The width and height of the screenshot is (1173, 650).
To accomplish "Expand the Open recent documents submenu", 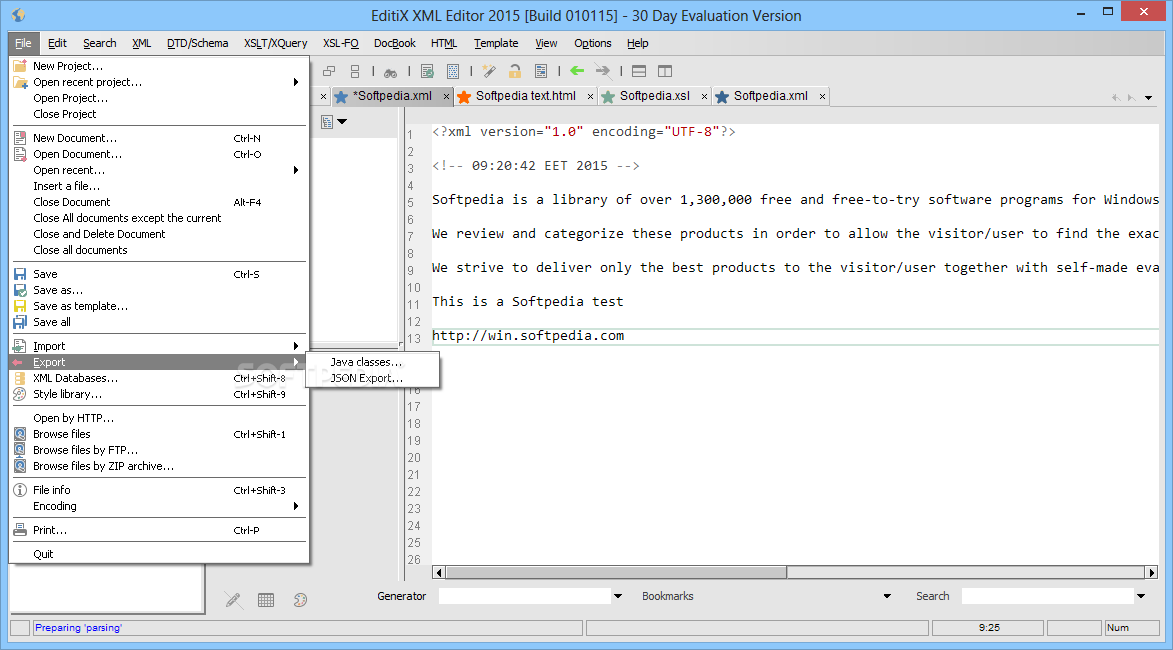I will coord(296,171).
